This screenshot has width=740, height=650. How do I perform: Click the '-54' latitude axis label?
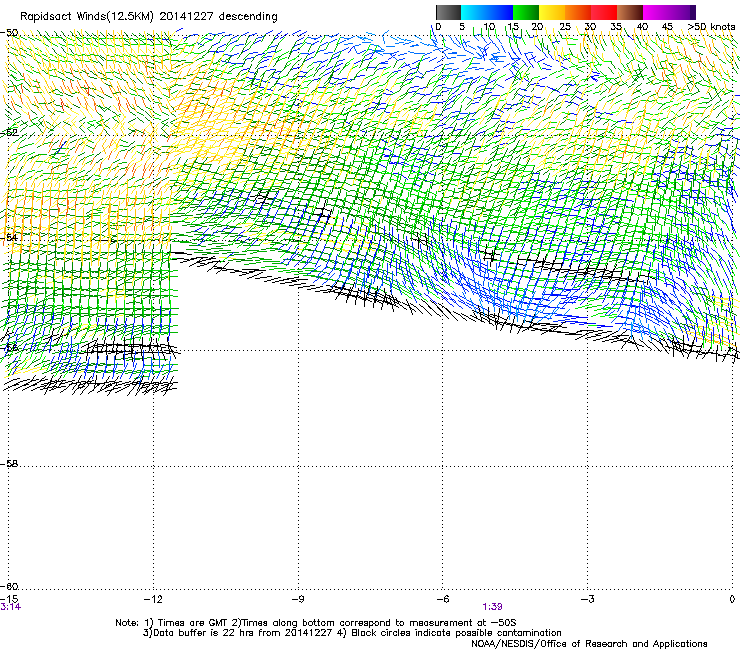pos(9,237)
